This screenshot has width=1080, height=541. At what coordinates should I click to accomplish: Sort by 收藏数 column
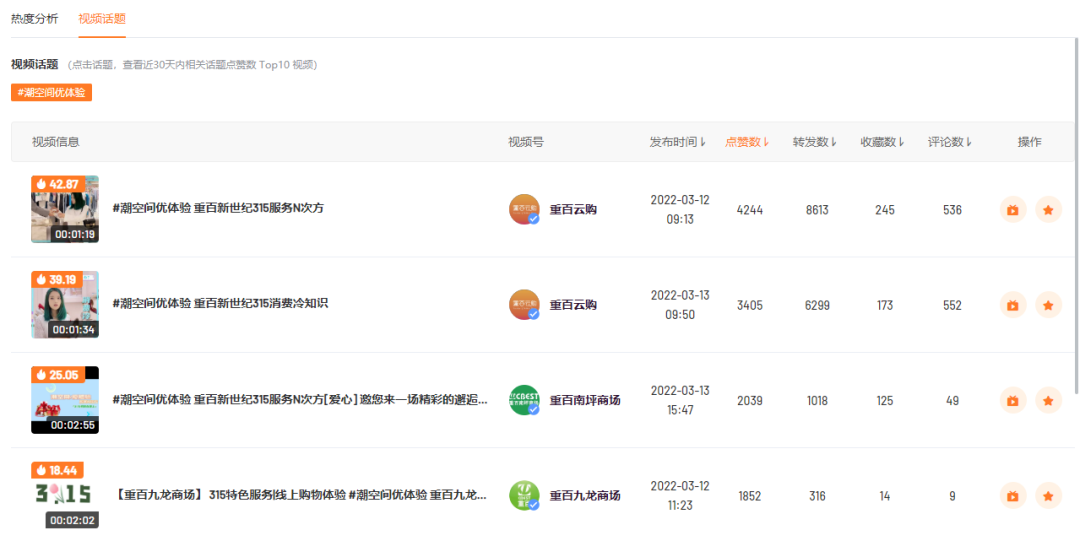click(x=883, y=142)
